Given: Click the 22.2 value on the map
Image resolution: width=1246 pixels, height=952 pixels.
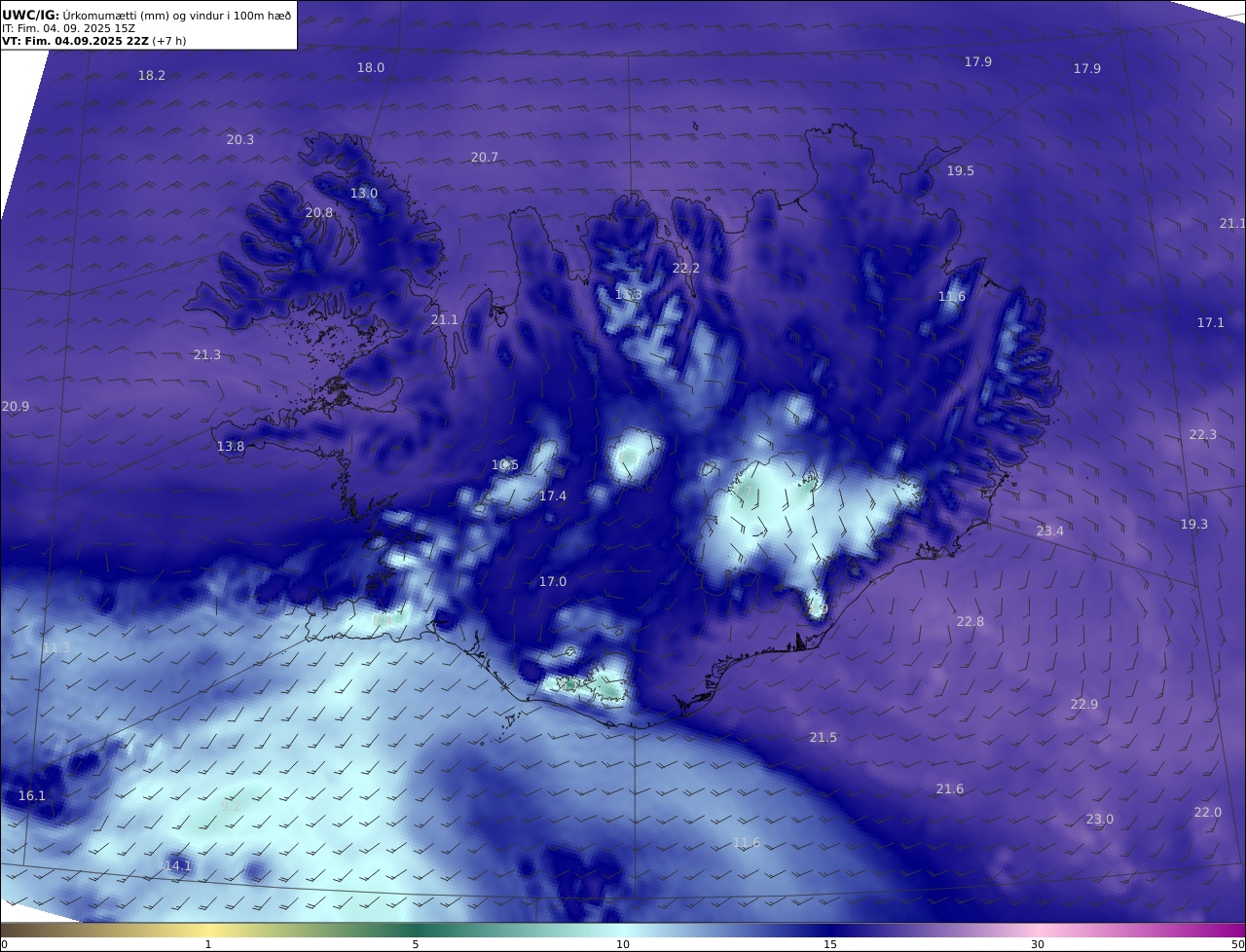Looking at the screenshot, I should 686,268.
